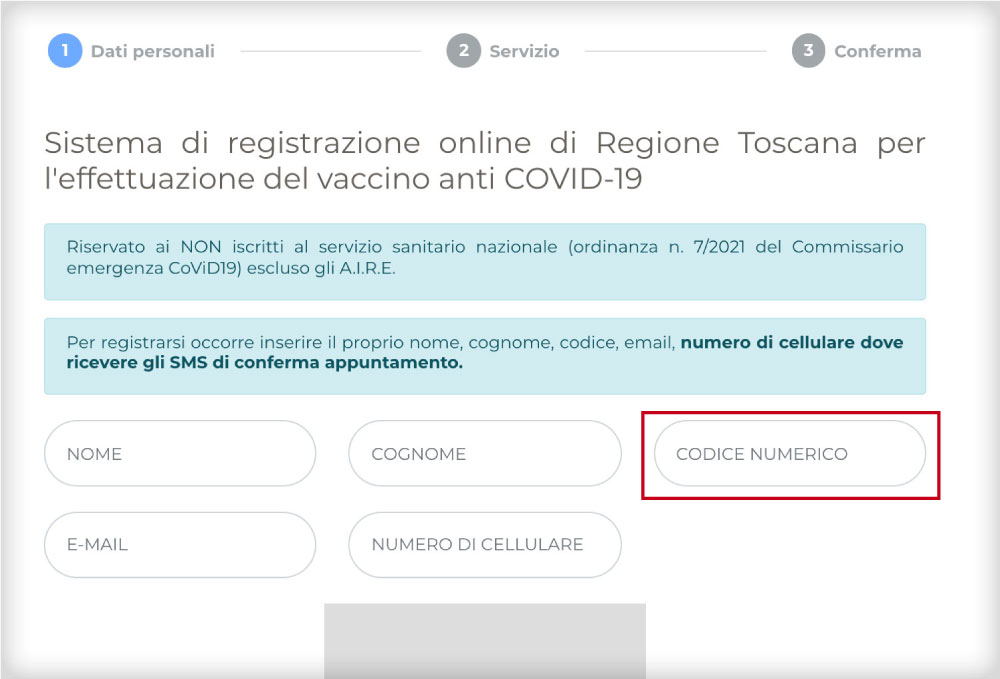This screenshot has height=679, width=1000.
Task: Focus the NOME input field
Action: tap(180, 453)
